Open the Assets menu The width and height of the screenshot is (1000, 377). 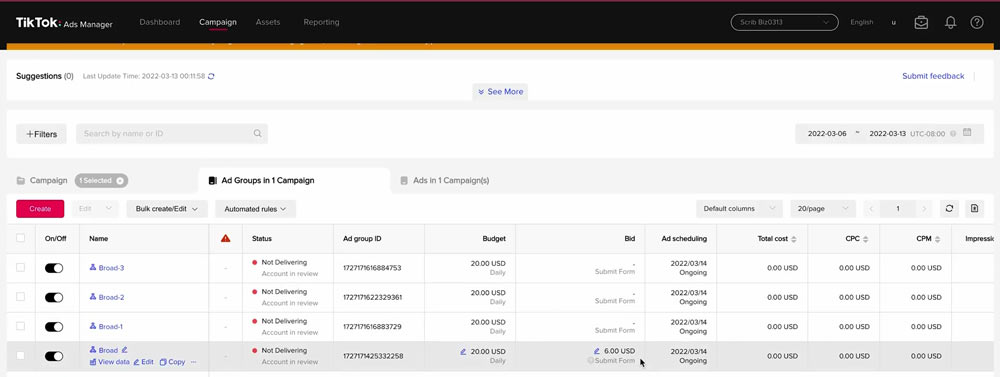click(268, 22)
